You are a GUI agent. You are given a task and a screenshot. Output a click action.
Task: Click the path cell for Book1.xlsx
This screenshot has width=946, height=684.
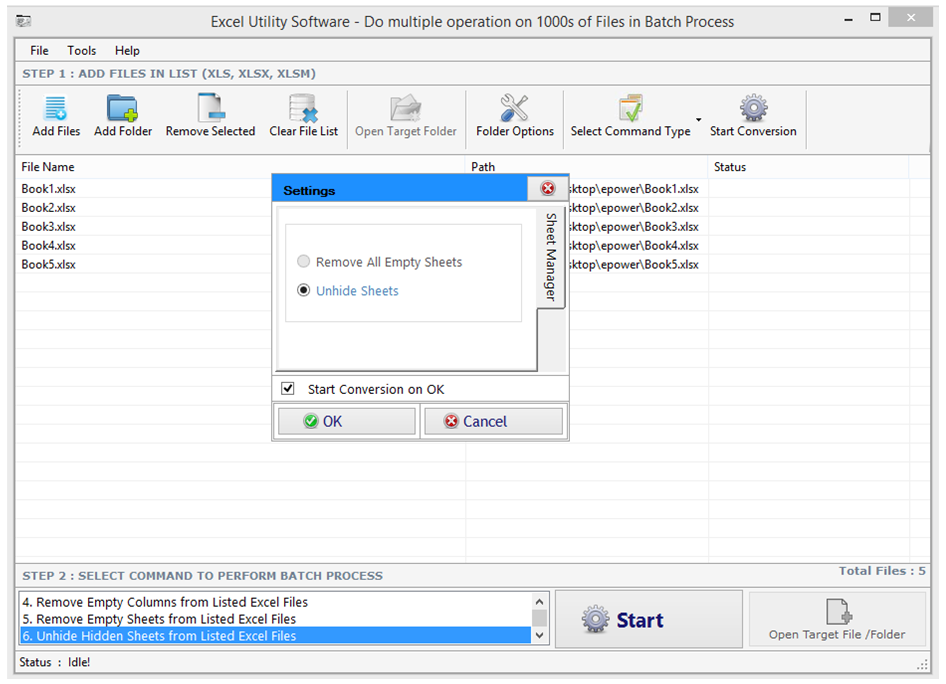coord(633,189)
